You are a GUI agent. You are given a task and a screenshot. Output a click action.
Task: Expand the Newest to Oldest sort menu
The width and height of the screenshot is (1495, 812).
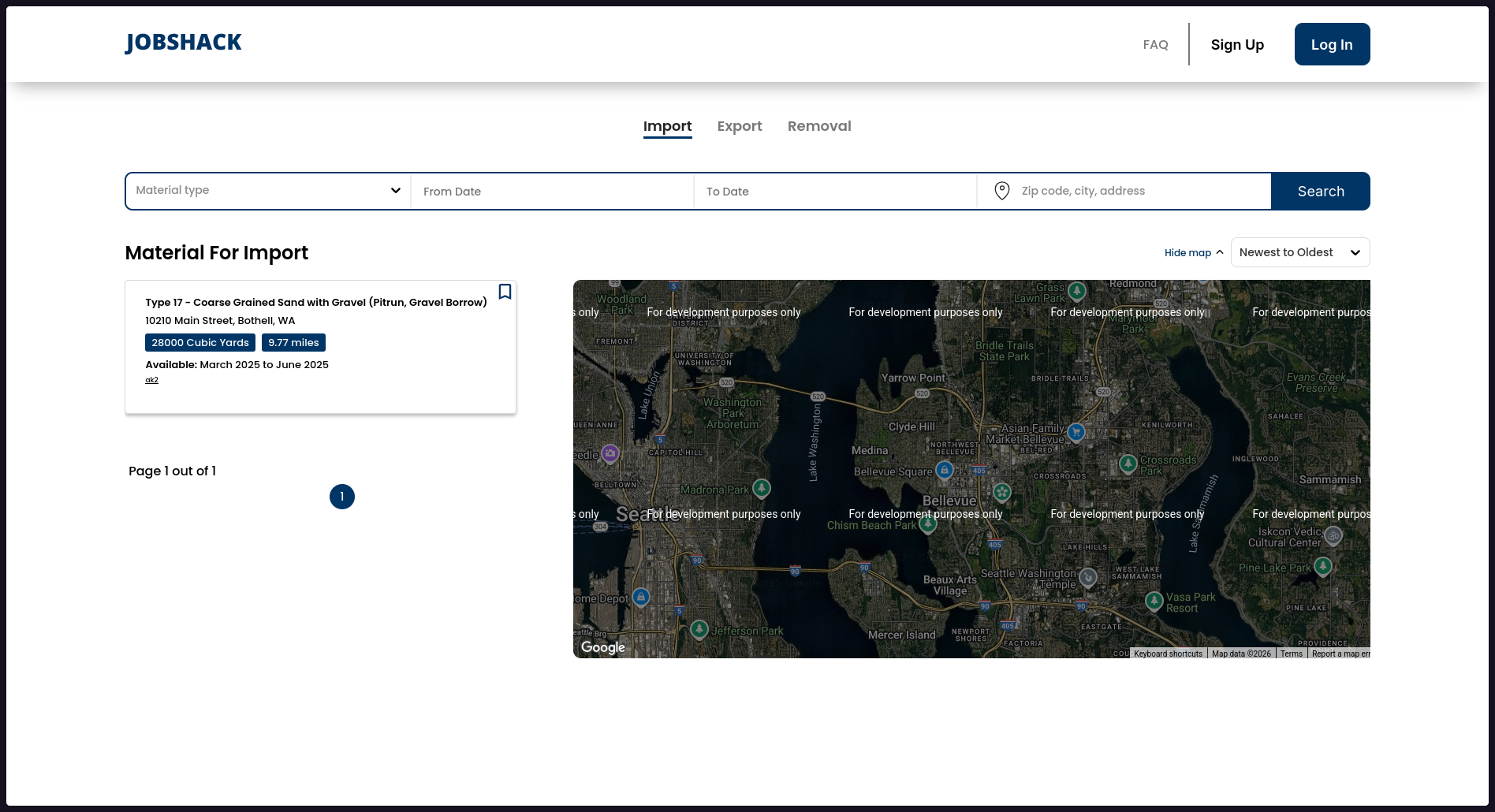[1299, 252]
